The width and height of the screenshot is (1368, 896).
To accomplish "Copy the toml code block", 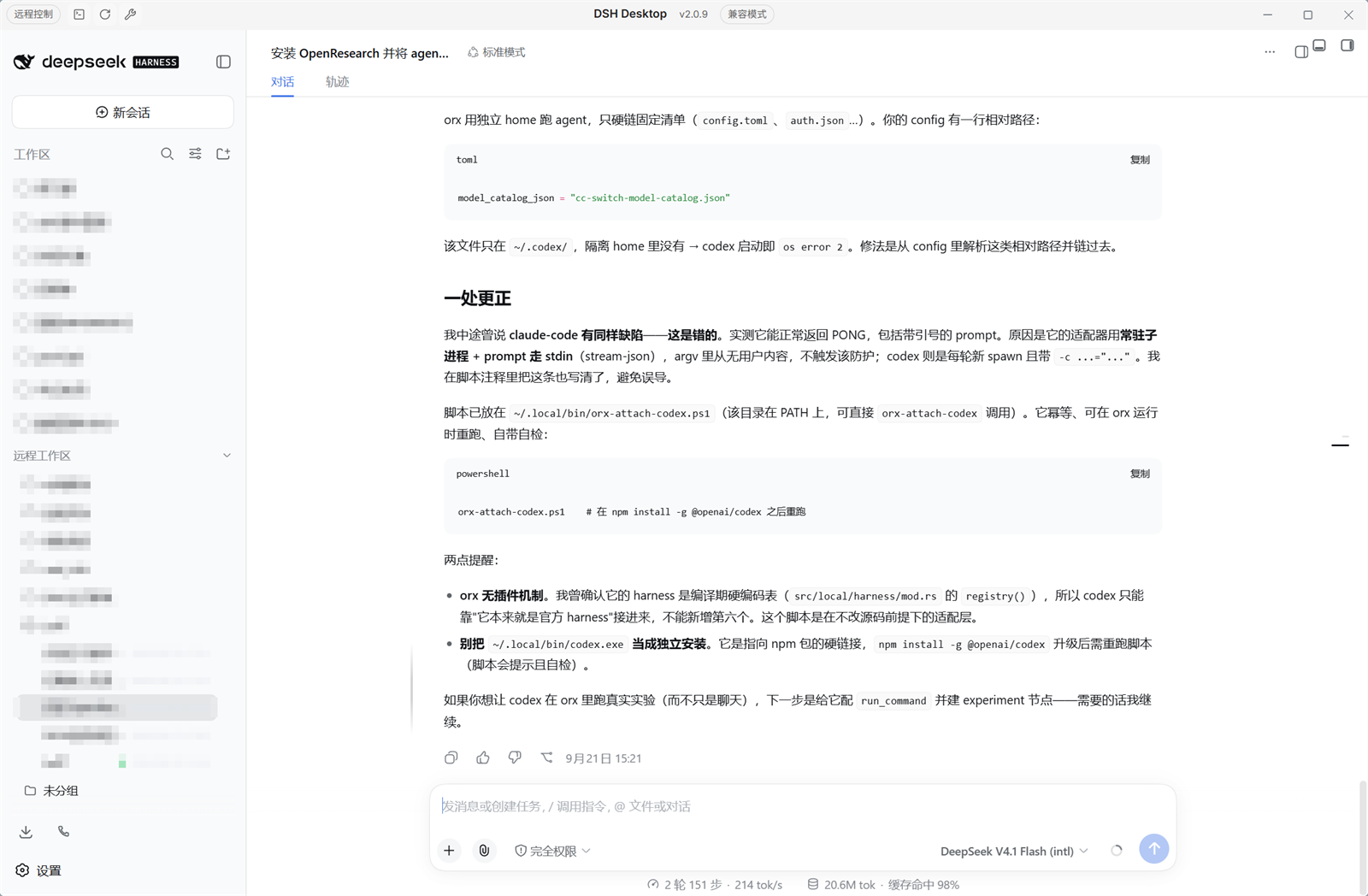I will click(x=1140, y=160).
